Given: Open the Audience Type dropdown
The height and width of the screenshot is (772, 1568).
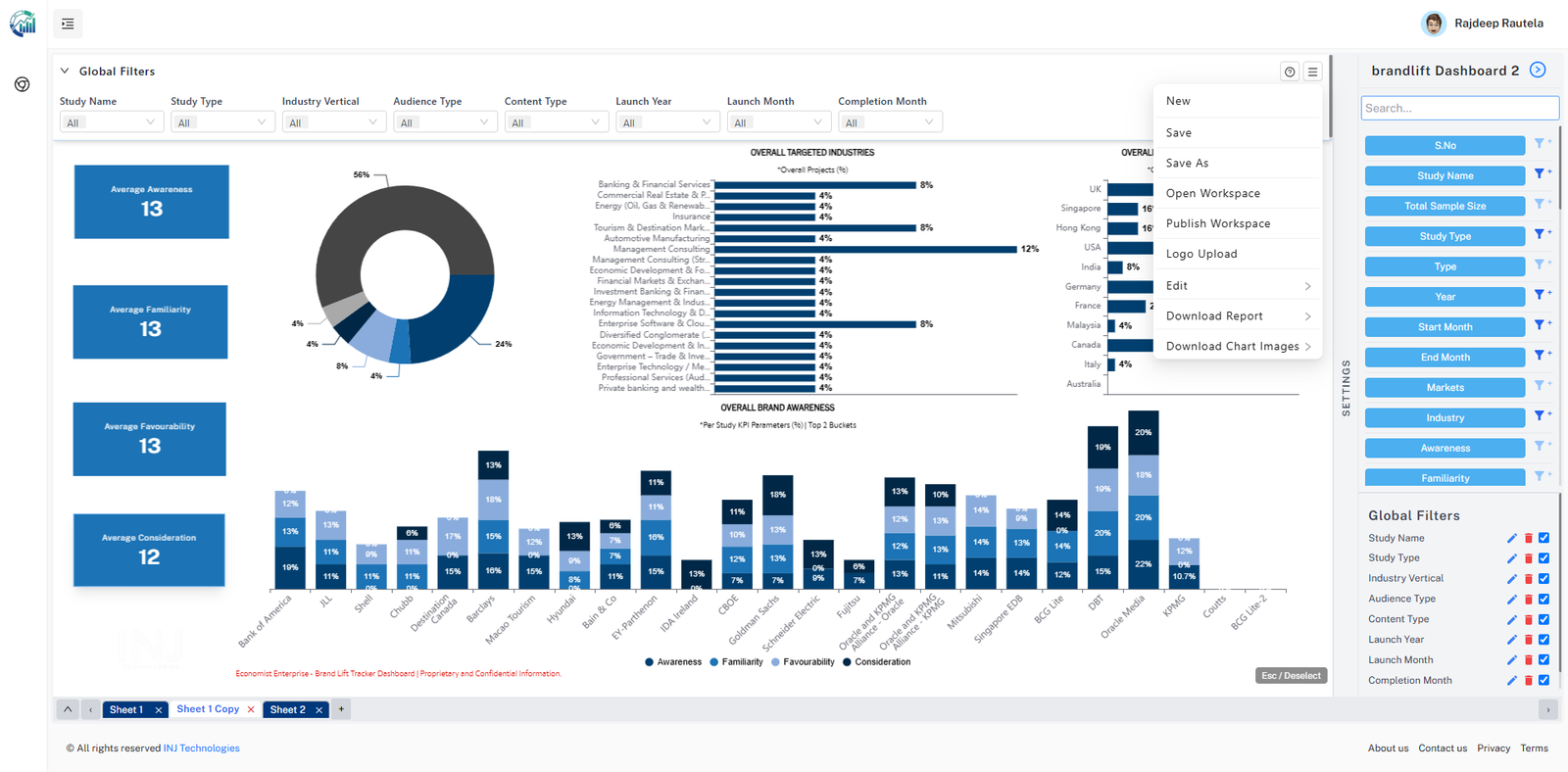Looking at the screenshot, I should (446, 122).
